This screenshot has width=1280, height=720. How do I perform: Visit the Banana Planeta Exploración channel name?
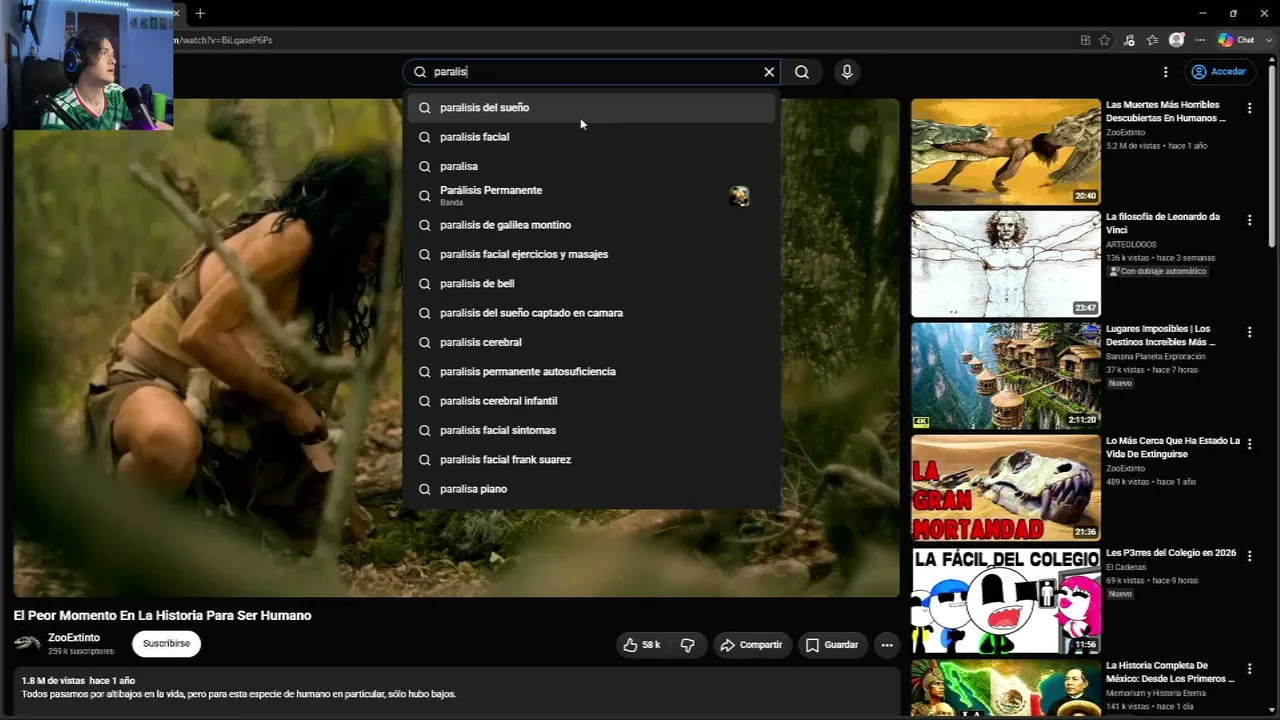(1156, 356)
